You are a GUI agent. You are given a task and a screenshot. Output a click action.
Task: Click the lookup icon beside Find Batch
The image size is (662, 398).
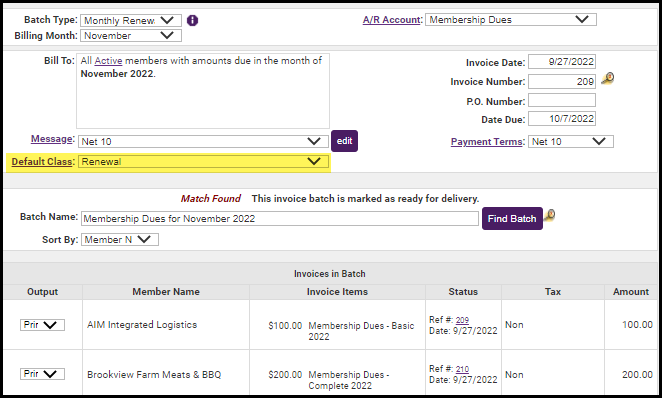(549, 216)
